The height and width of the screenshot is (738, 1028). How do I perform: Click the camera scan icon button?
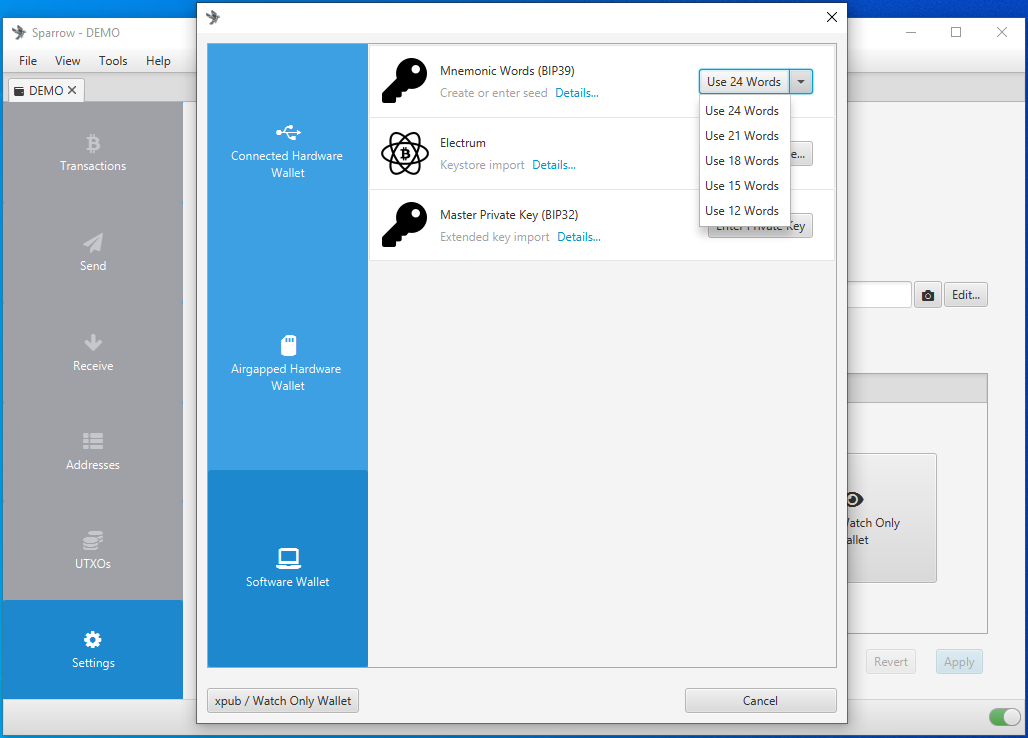[928, 295]
